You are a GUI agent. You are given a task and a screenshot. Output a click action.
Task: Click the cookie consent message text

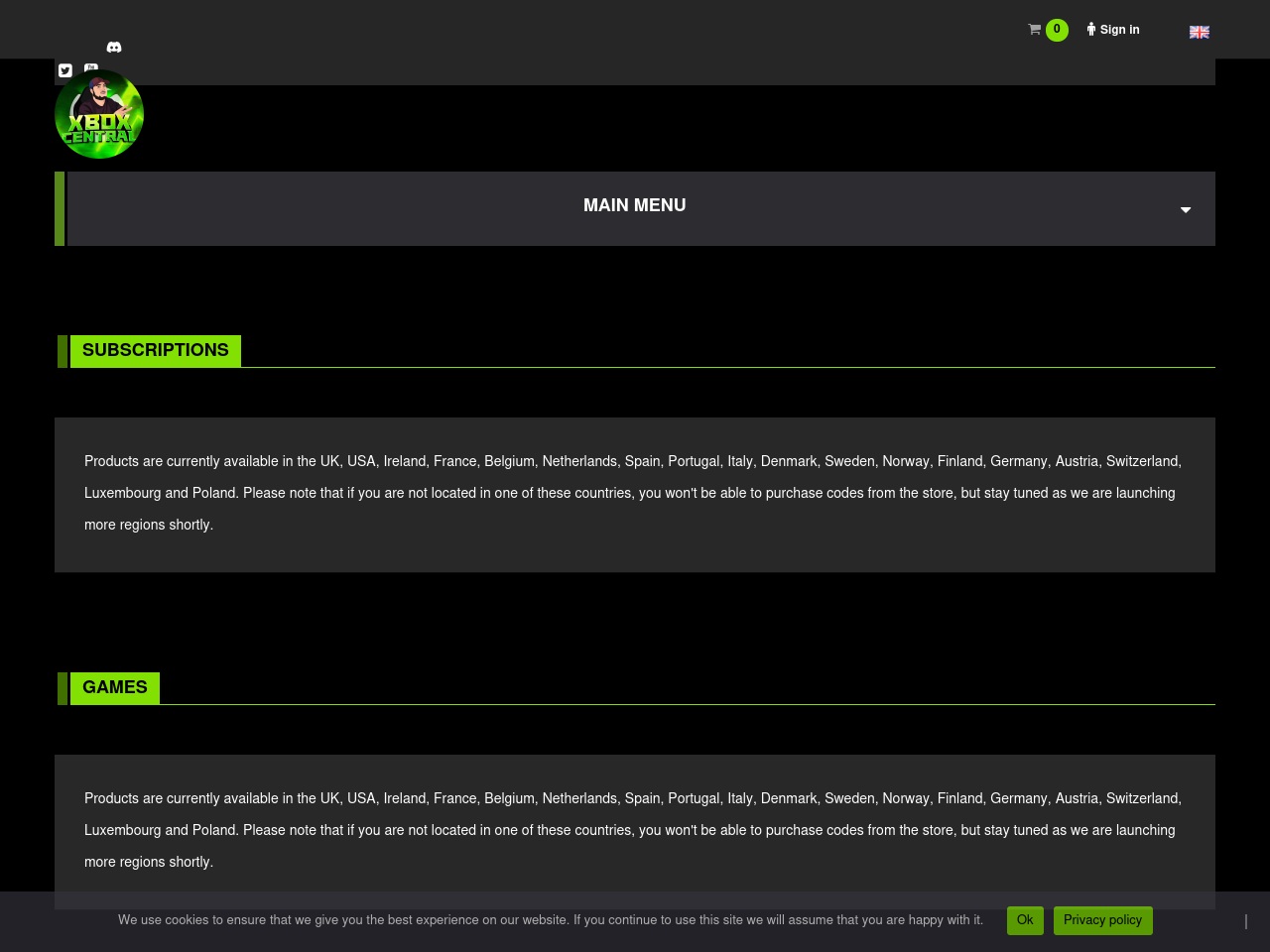pyautogui.click(x=551, y=920)
